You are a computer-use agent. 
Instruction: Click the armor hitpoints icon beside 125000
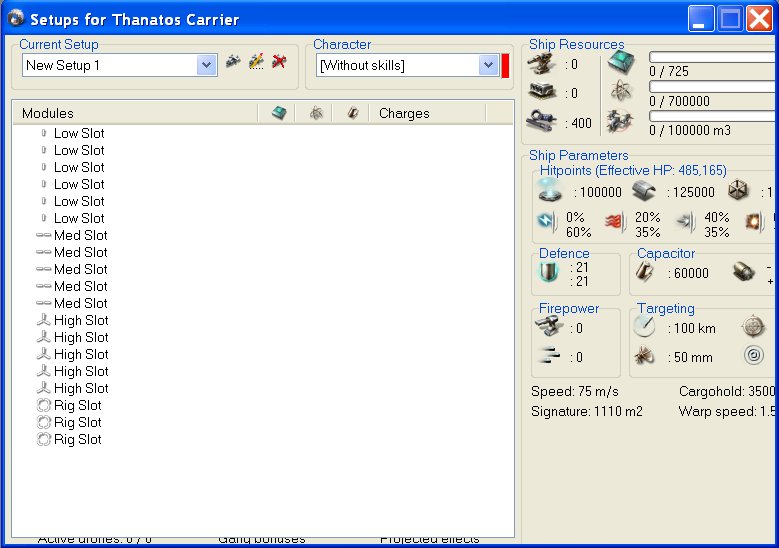[x=644, y=191]
